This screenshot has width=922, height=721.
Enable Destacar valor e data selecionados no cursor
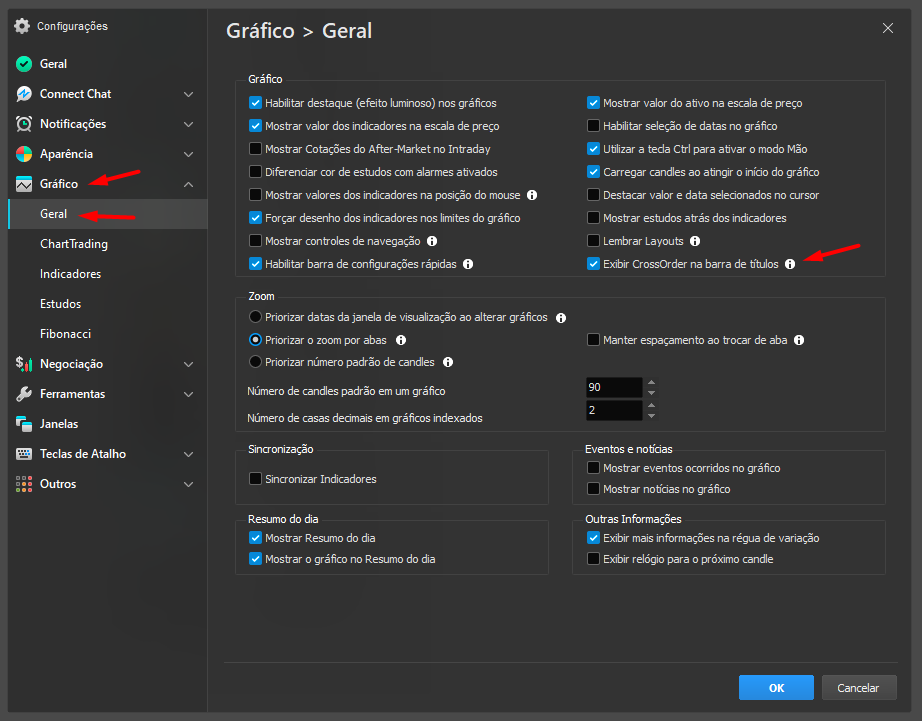coord(593,195)
